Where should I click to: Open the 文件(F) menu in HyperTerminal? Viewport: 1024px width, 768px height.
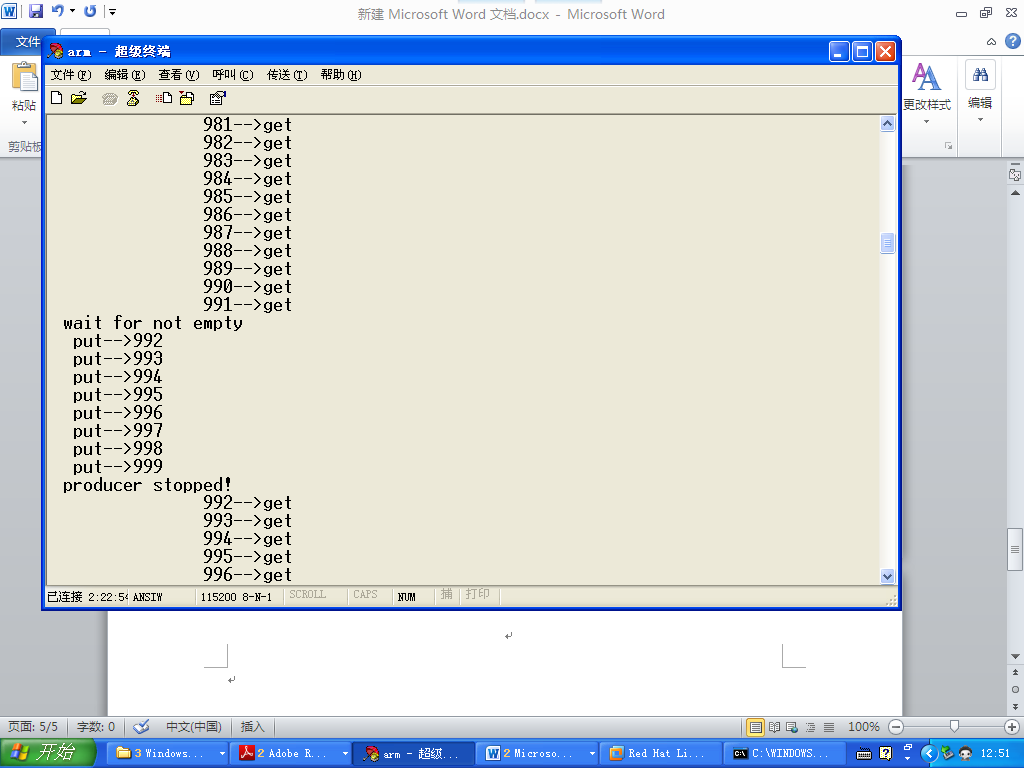(71, 75)
